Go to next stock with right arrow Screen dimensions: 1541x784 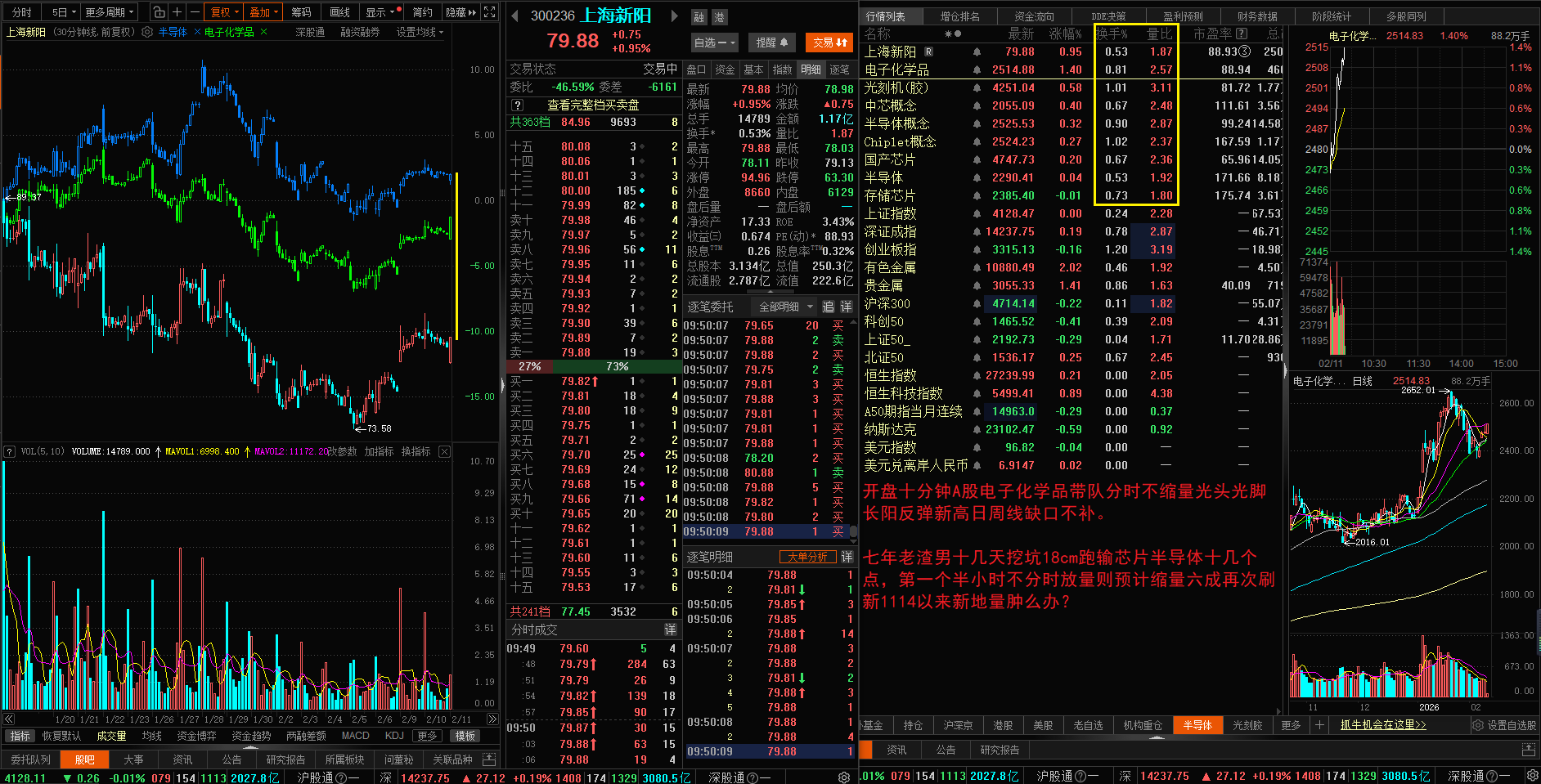674,16
